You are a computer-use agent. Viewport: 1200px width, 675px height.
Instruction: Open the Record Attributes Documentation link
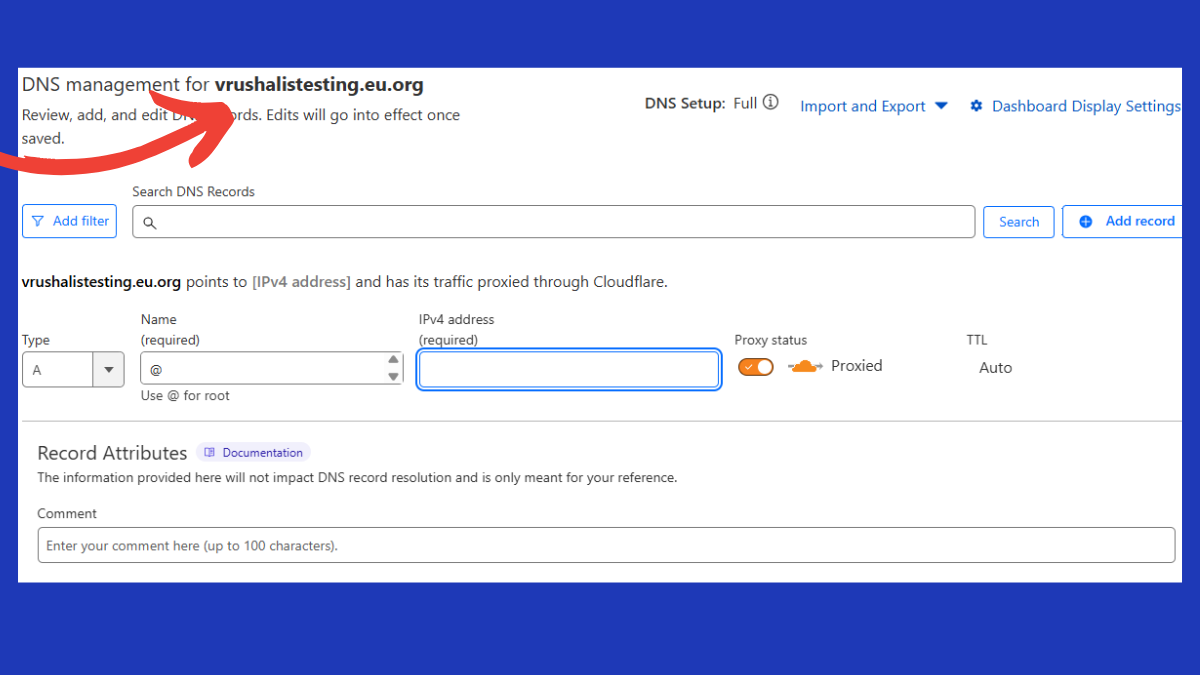[x=253, y=452]
